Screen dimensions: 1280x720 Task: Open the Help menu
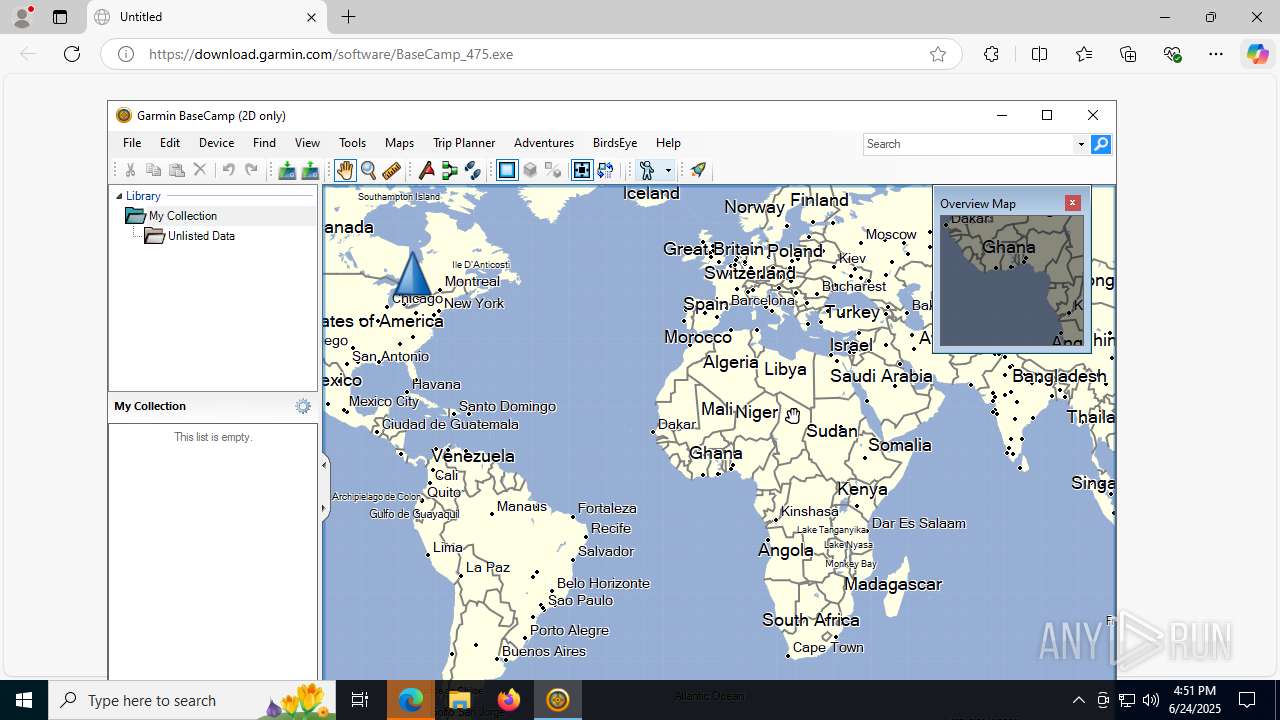[x=668, y=143]
